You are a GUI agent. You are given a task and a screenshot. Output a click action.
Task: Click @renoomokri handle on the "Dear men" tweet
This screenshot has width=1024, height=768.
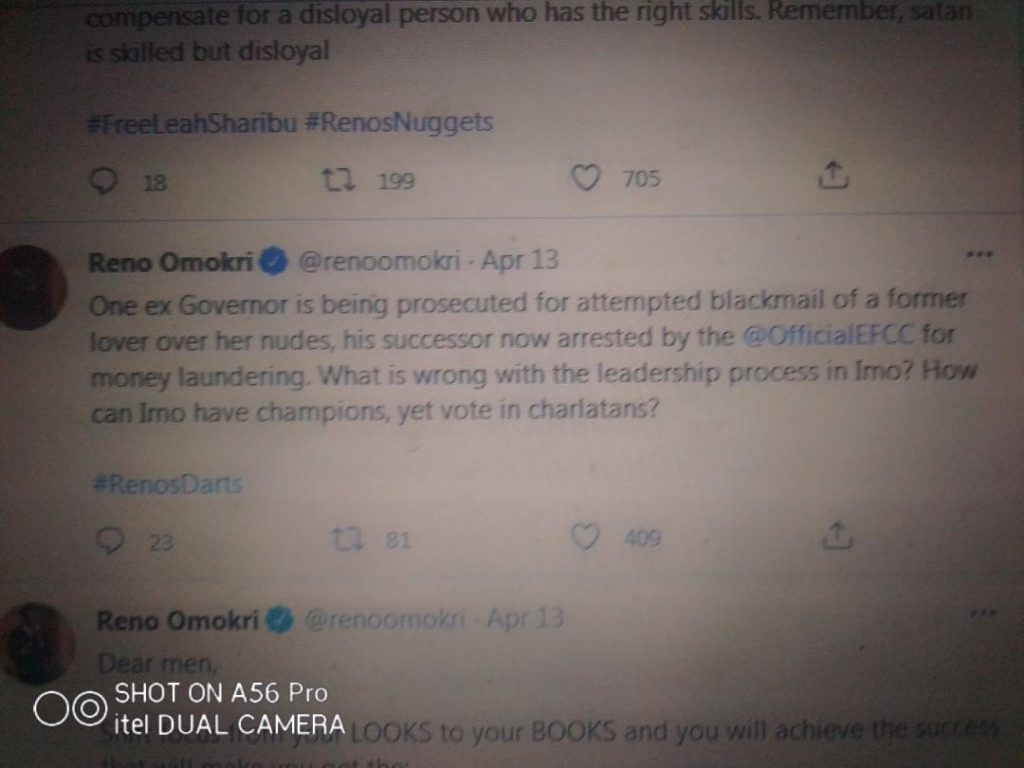[386, 620]
